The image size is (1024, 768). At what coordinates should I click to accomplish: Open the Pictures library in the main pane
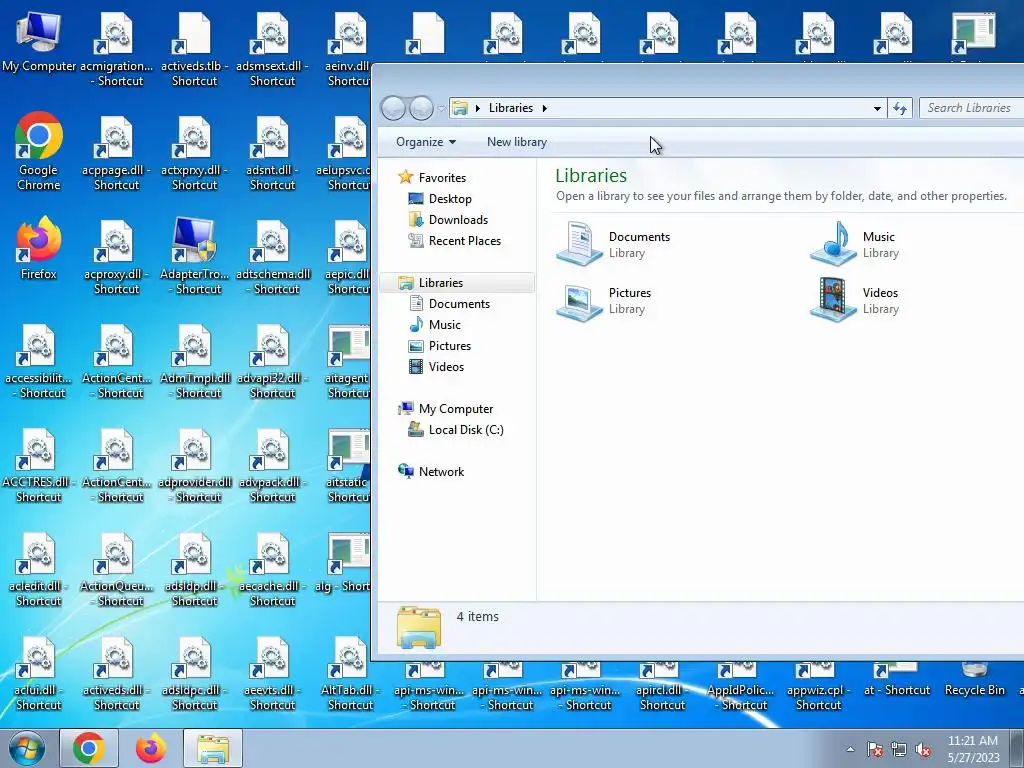604,300
